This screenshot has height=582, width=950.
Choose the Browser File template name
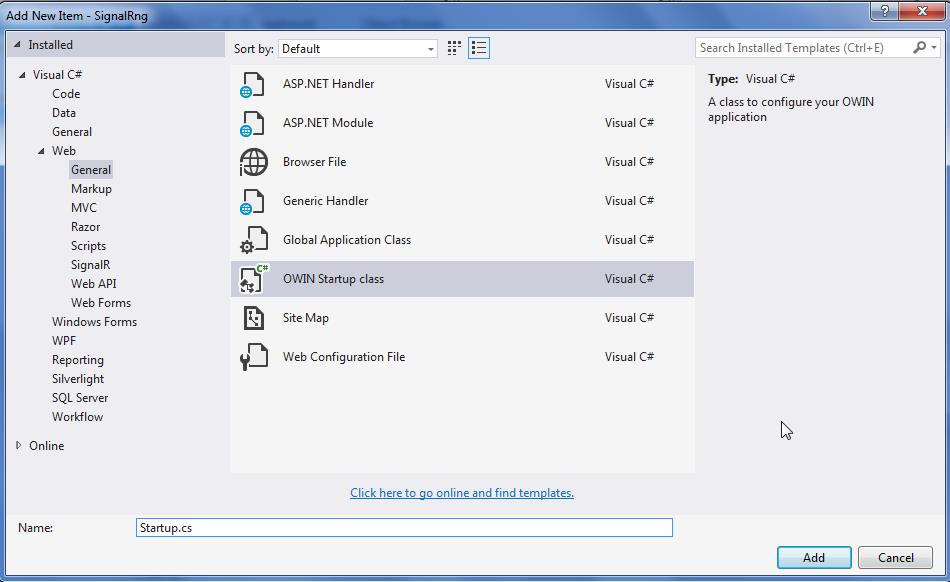[x=314, y=162]
